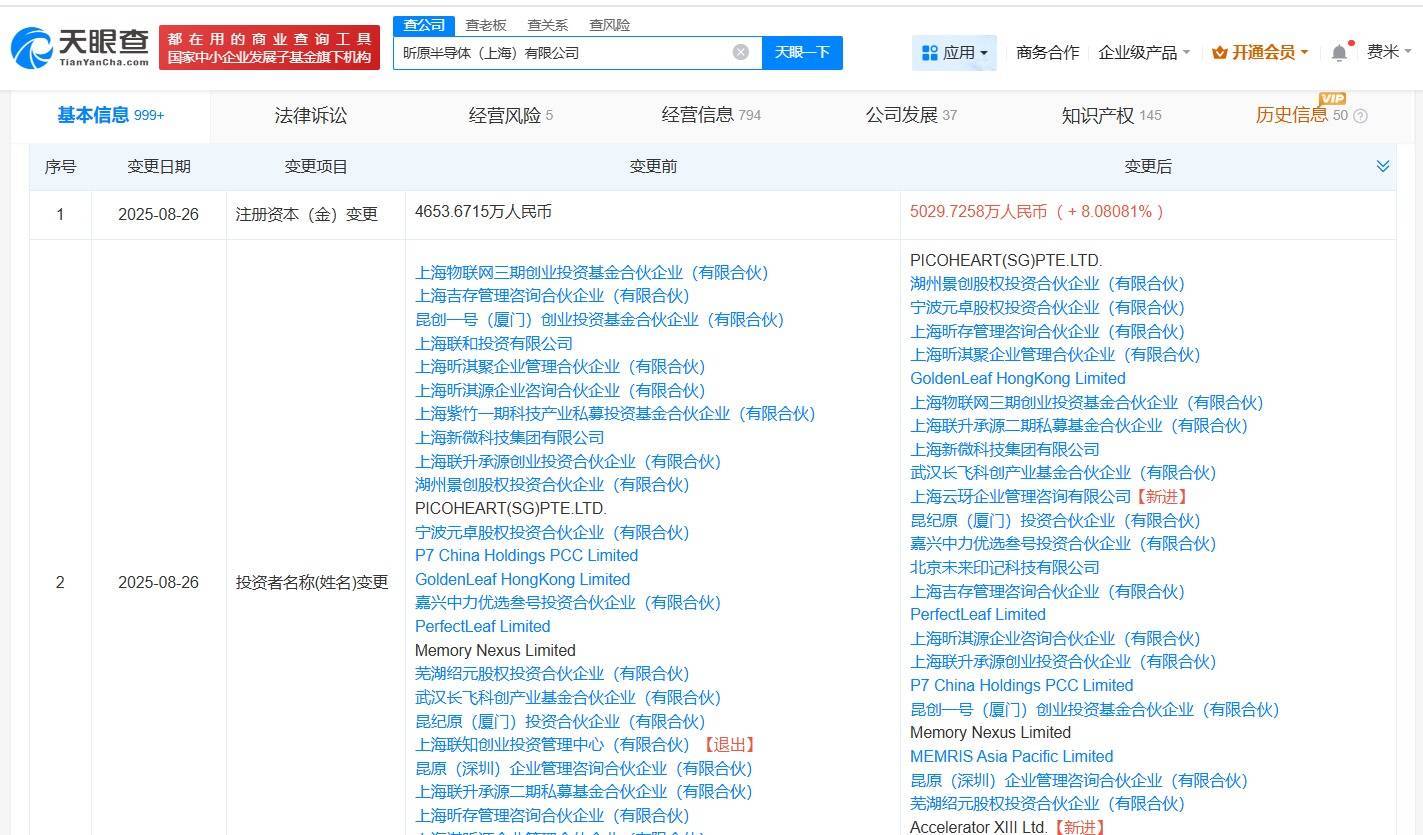Open MEMRIS Asia Pacific Limited link
Viewport: 1423px width, 835px height.
1011,756
